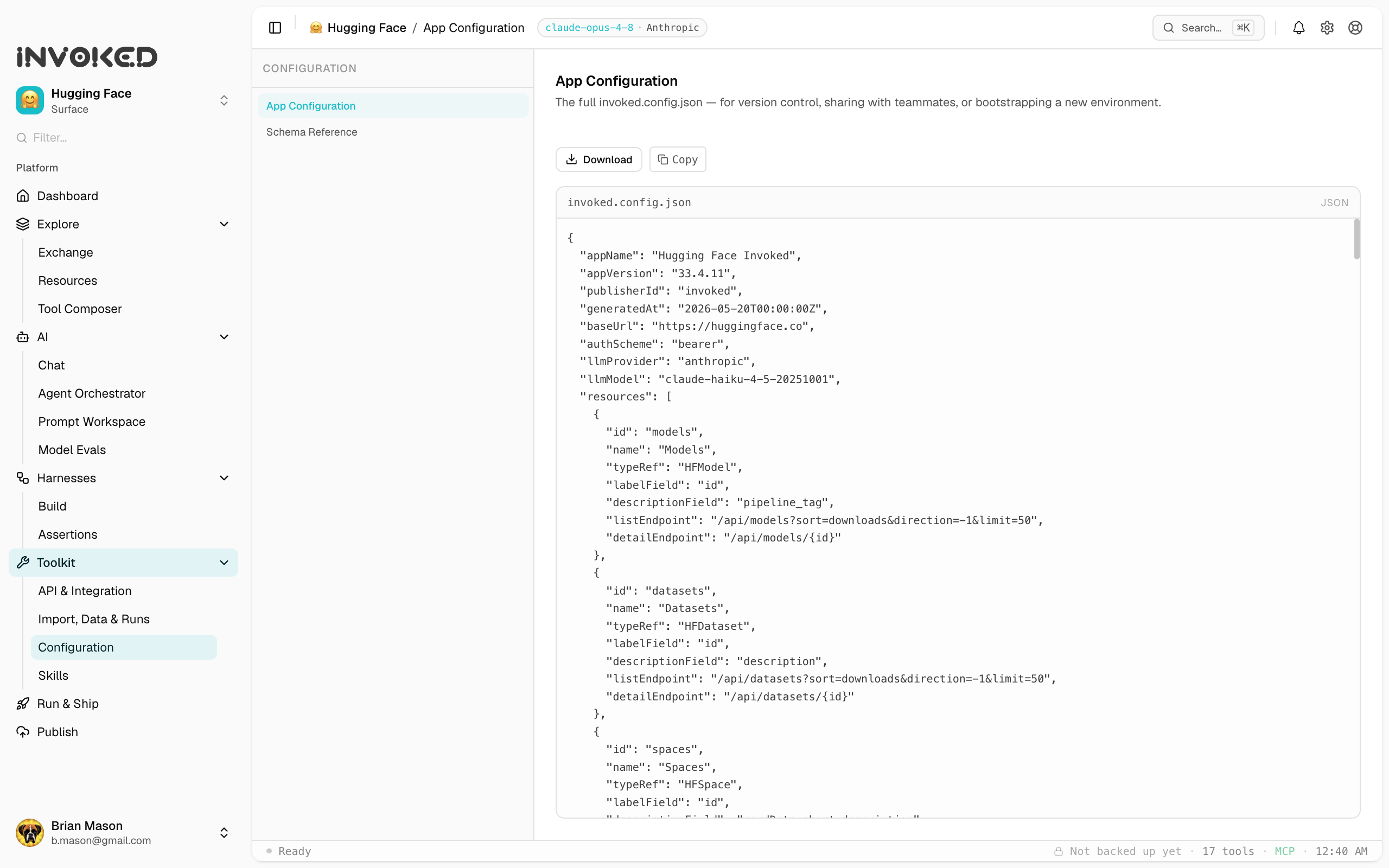Click the "typeRef": "HFDataset" line
Viewport: 1389px width, 868px height.
[x=681, y=626]
